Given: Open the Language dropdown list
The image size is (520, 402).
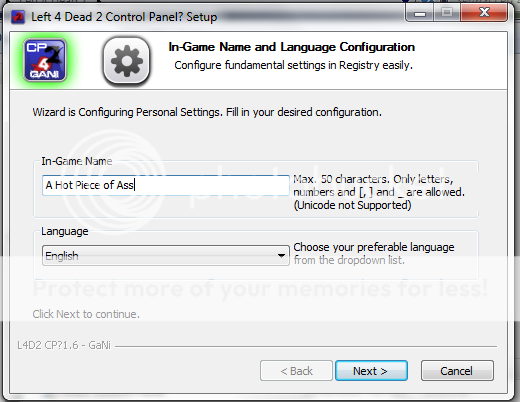Looking at the screenshot, I should (166, 256).
